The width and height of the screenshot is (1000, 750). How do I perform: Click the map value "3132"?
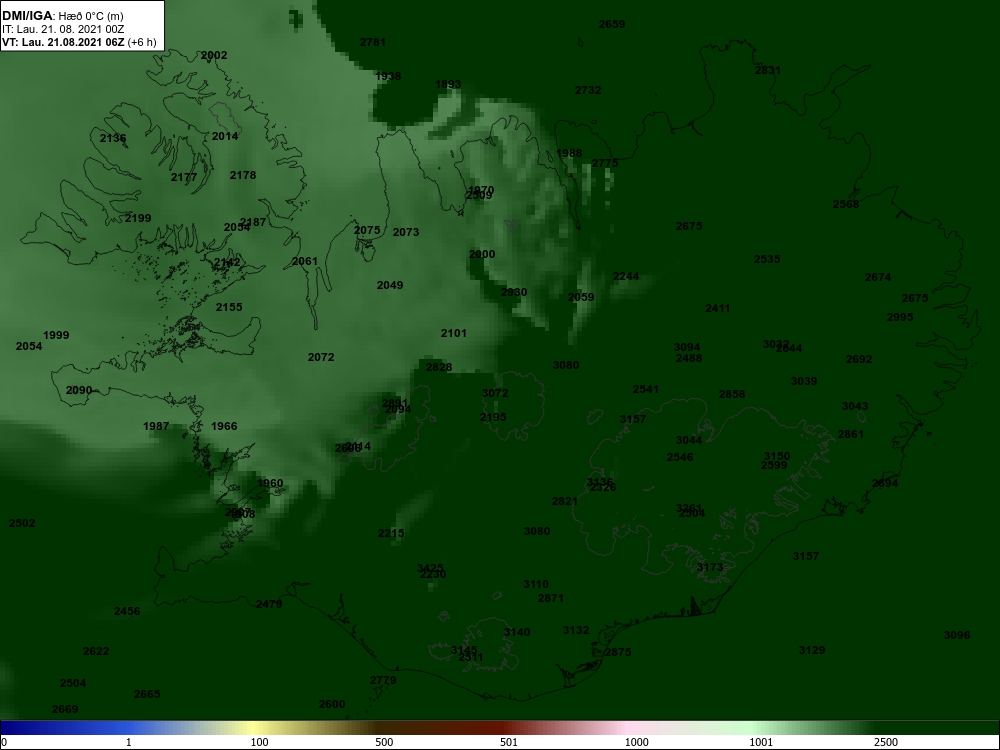(x=576, y=630)
